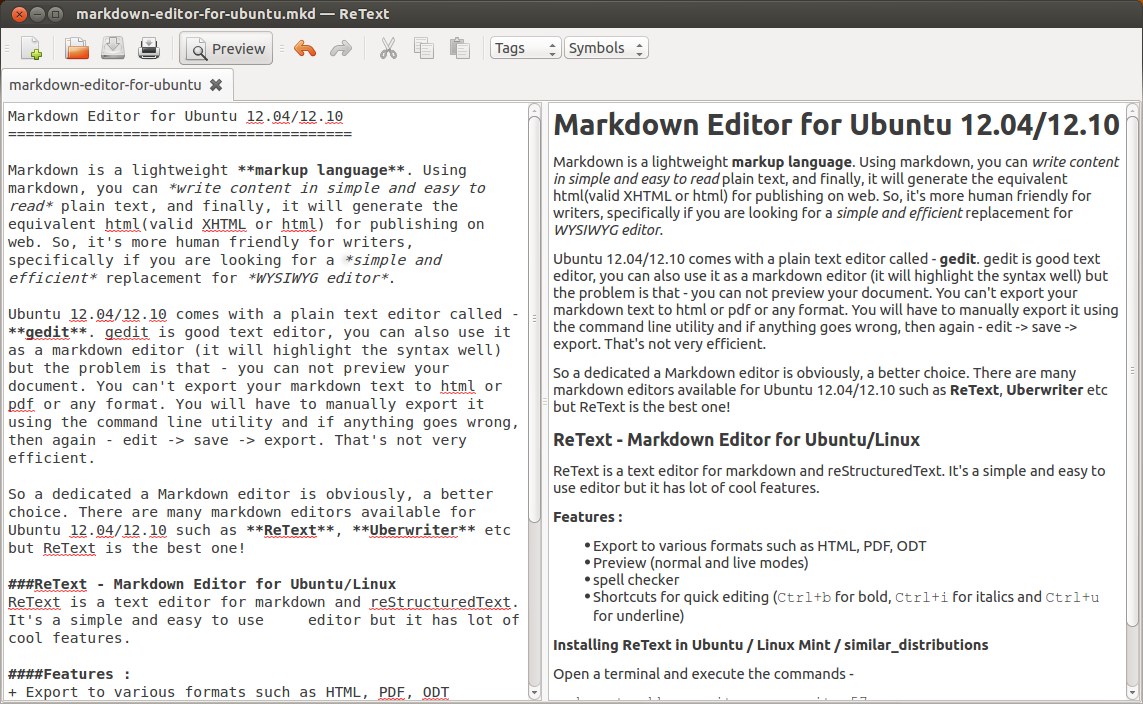Click the '###ReText - Markdown Editor for Ubuntu/Linux' source line
1143x704 pixels.
click(202, 584)
